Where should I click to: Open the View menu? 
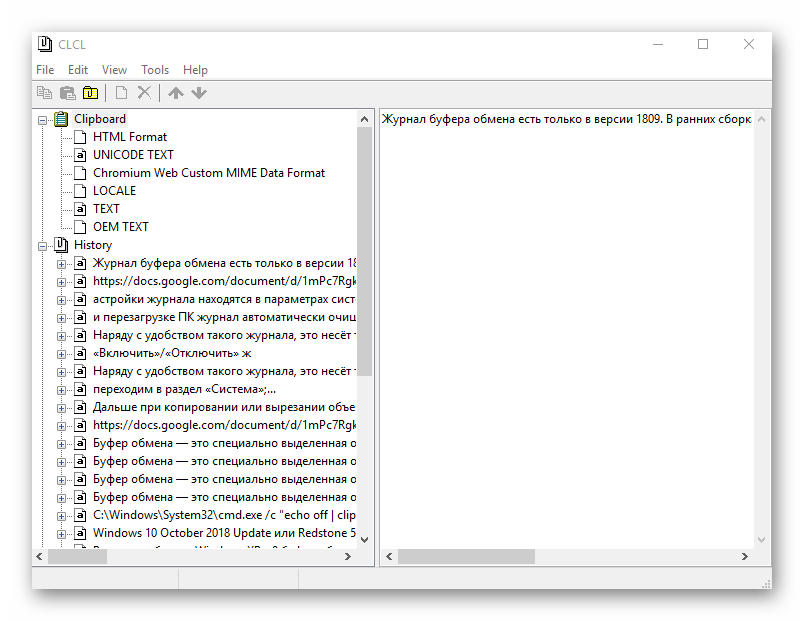tap(114, 70)
